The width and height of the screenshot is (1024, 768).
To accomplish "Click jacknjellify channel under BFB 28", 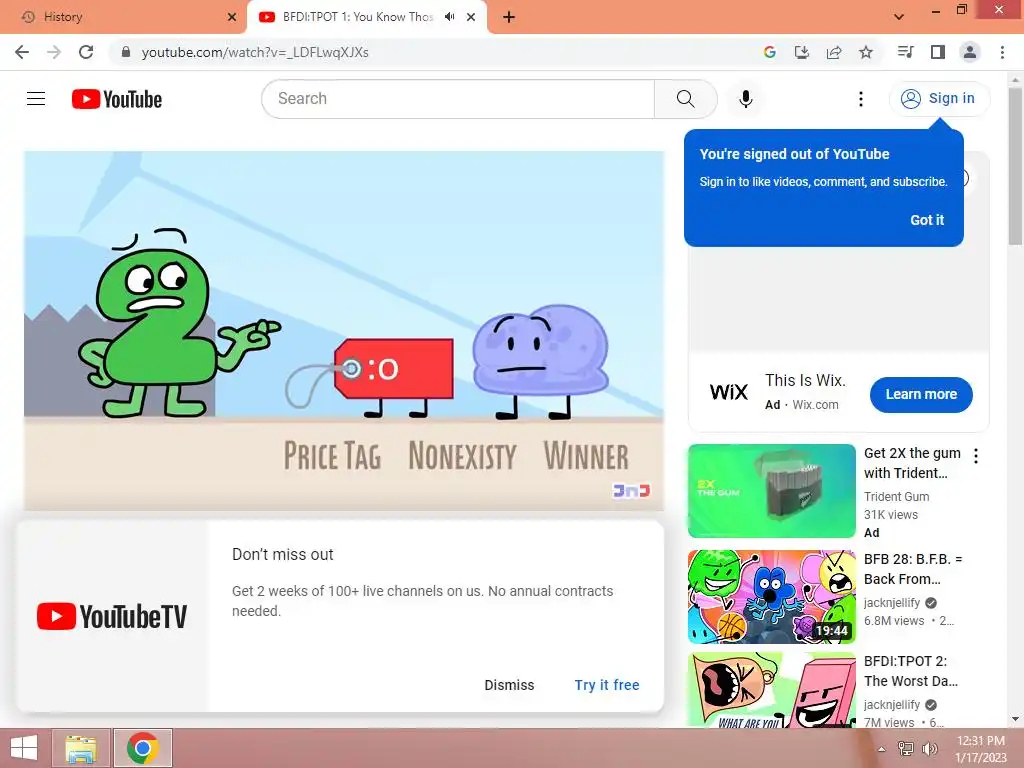I will pos(891,603).
